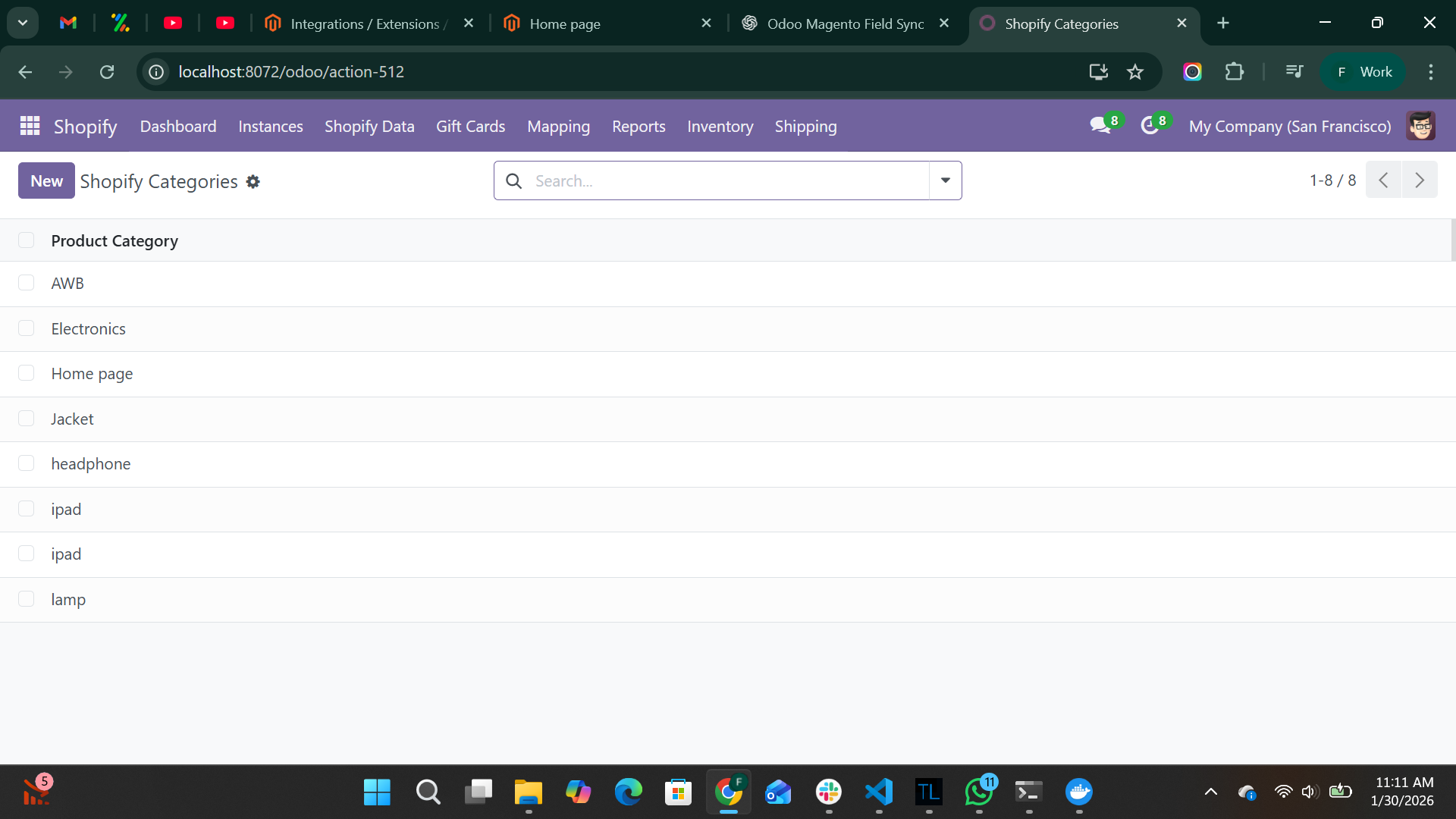The image size is (1456, 819).
Task: Click the browser address bar URL
Action: pos(291,72)
